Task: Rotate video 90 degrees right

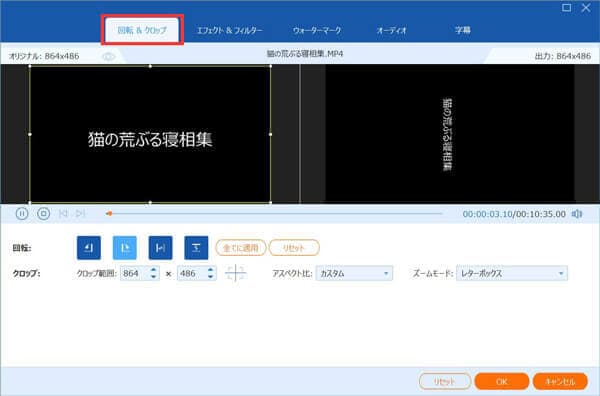Action: (x=125, y=248)
